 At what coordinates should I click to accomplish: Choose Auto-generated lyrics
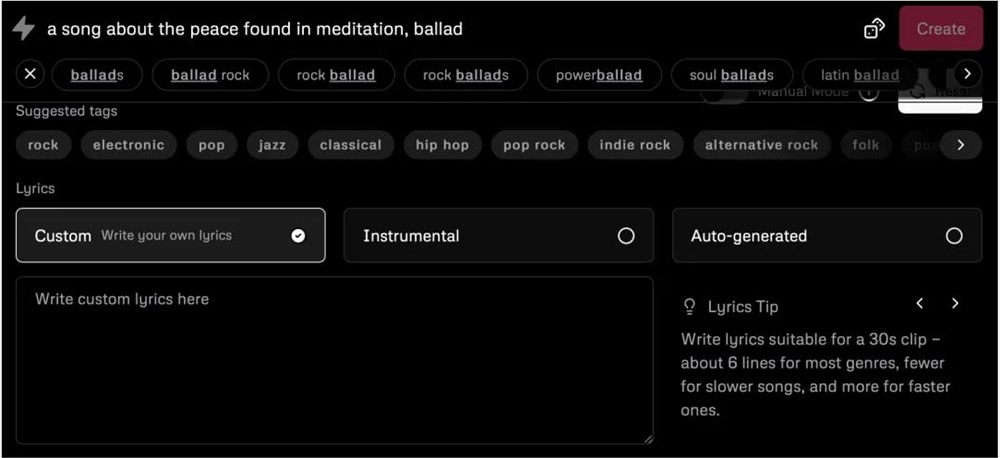pyautogui.click(x=826, y=236)
